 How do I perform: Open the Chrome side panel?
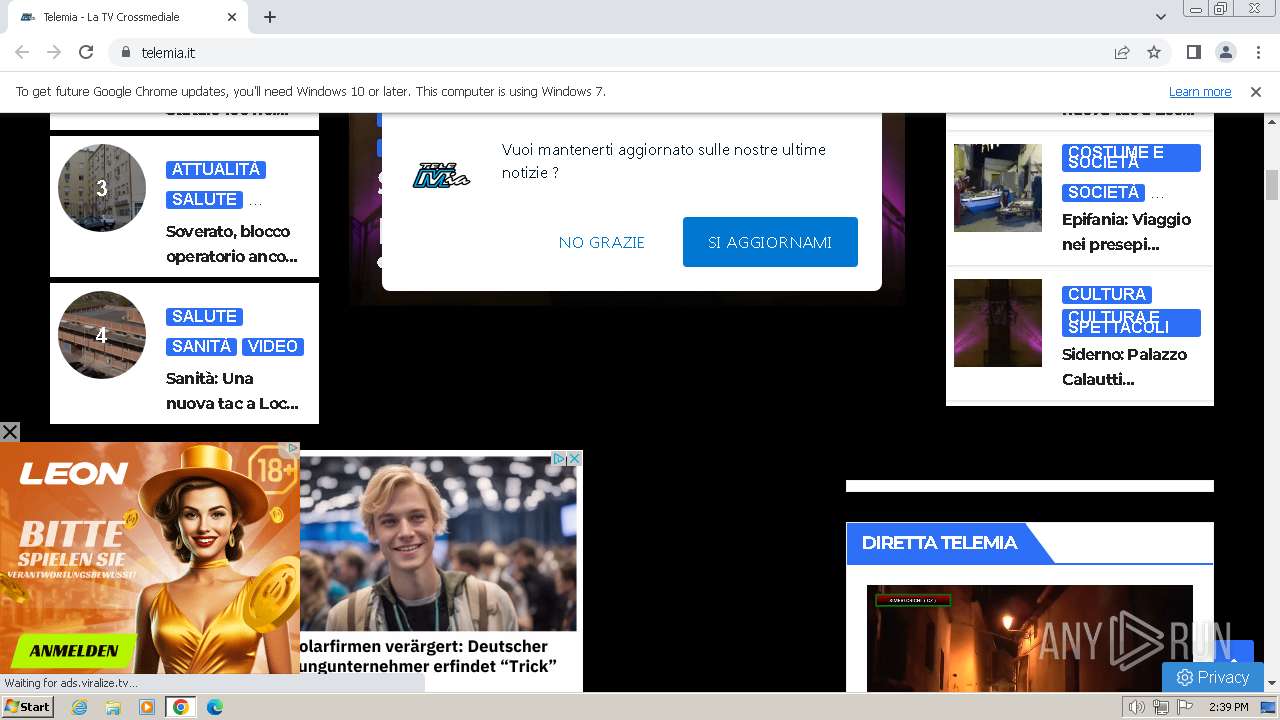coord(1193,52)
